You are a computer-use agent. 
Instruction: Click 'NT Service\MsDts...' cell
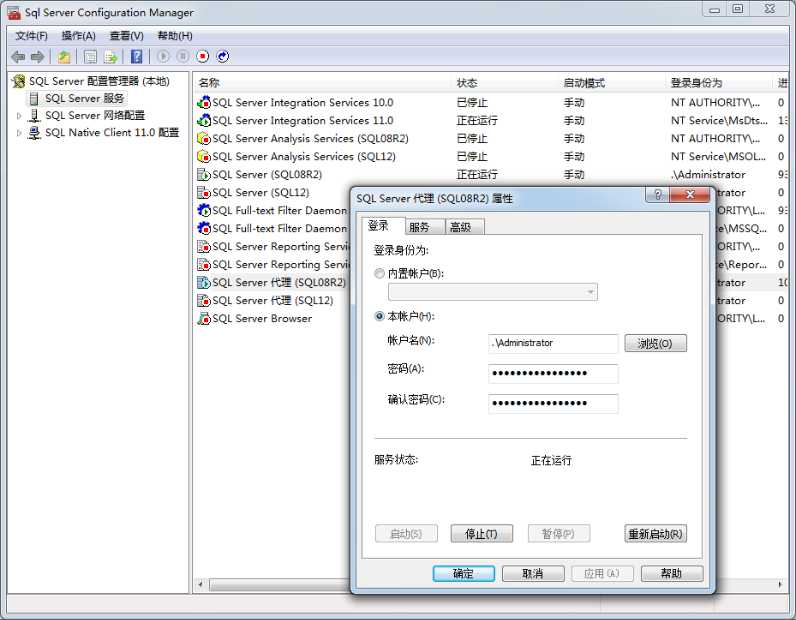719,120
